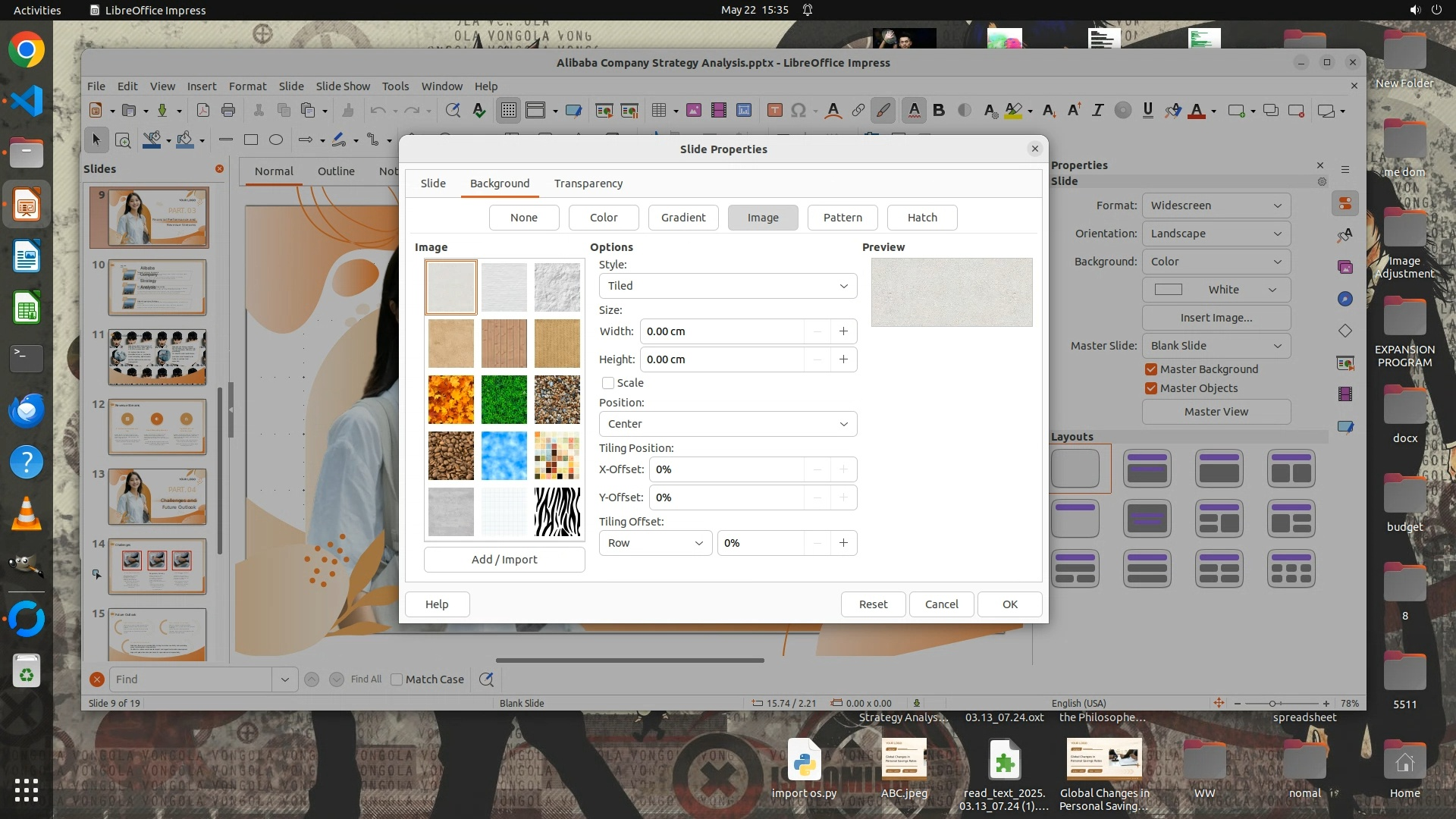The image size is (1456, 819).
Task: Toggle the Display Grid toolbar icon
Action: 508,111
